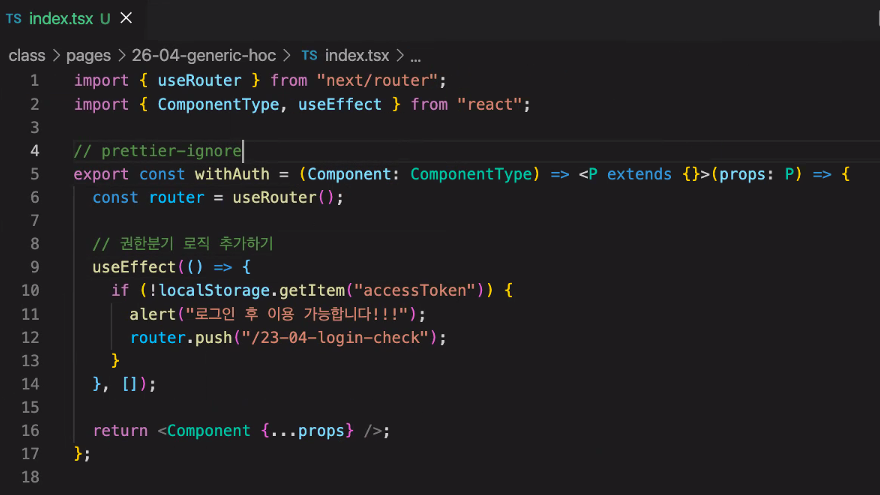Click the breadcrumb ellipsis symbol item
The height and width of the screenshot is (495, 880).
(415, 57)
